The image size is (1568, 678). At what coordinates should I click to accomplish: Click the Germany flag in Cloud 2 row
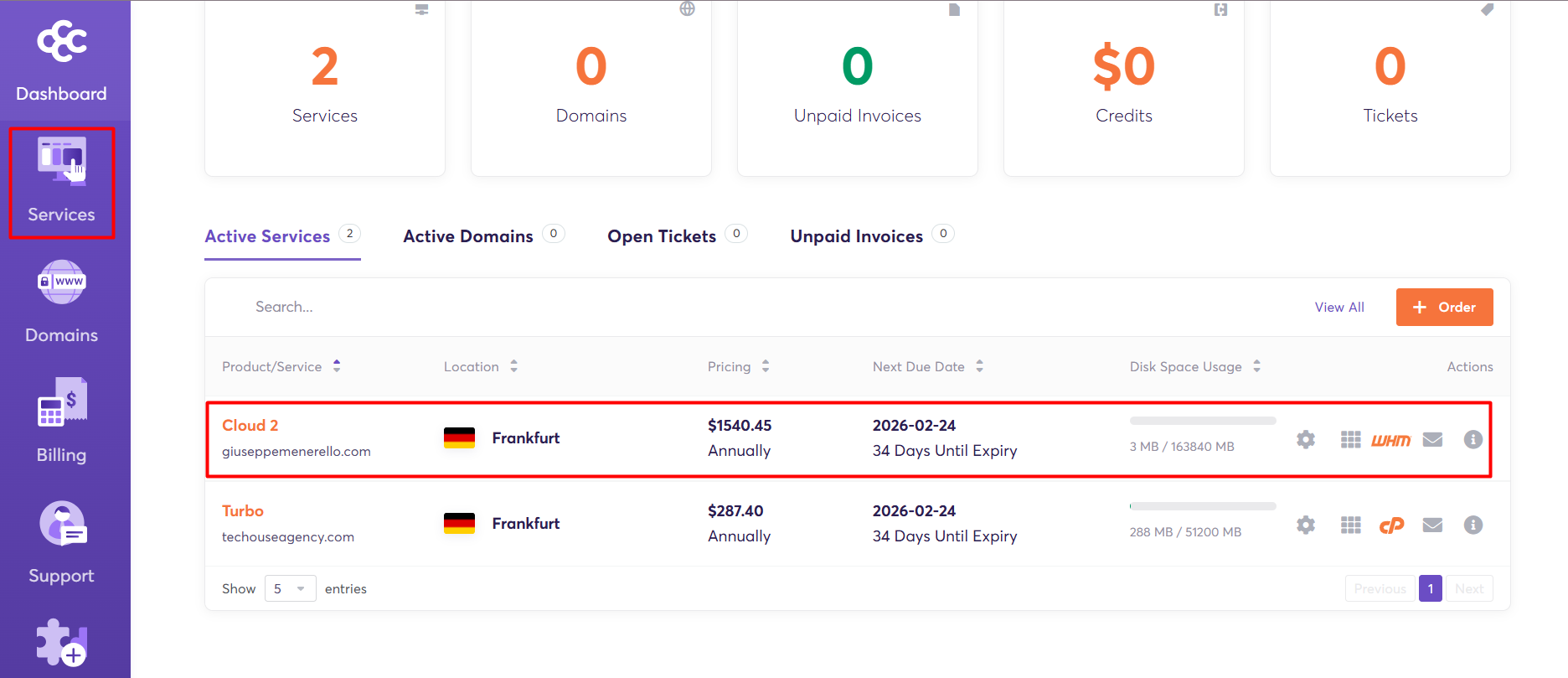459,437
